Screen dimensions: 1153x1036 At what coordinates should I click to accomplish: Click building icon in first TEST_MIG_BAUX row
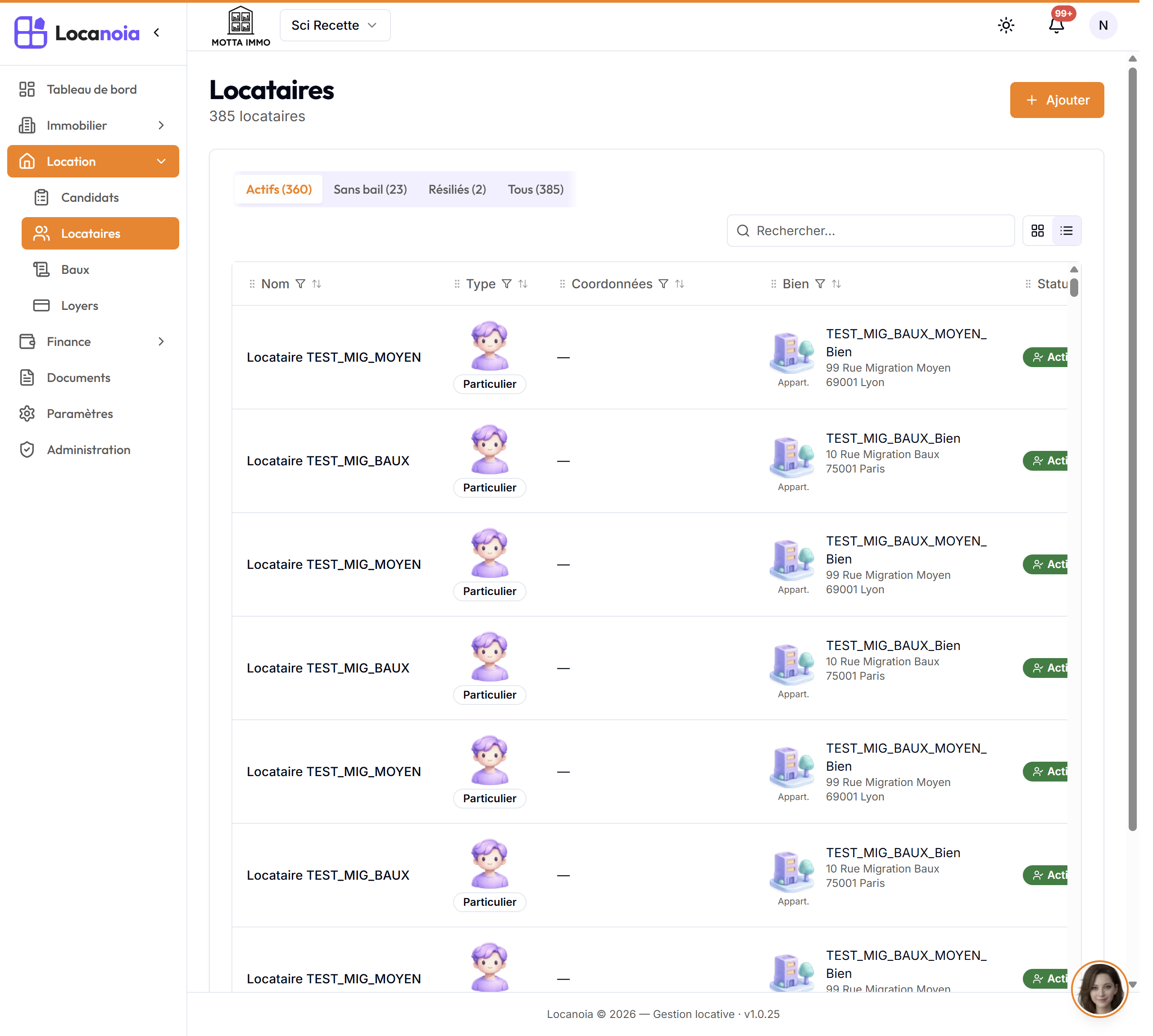coord(792,457)
